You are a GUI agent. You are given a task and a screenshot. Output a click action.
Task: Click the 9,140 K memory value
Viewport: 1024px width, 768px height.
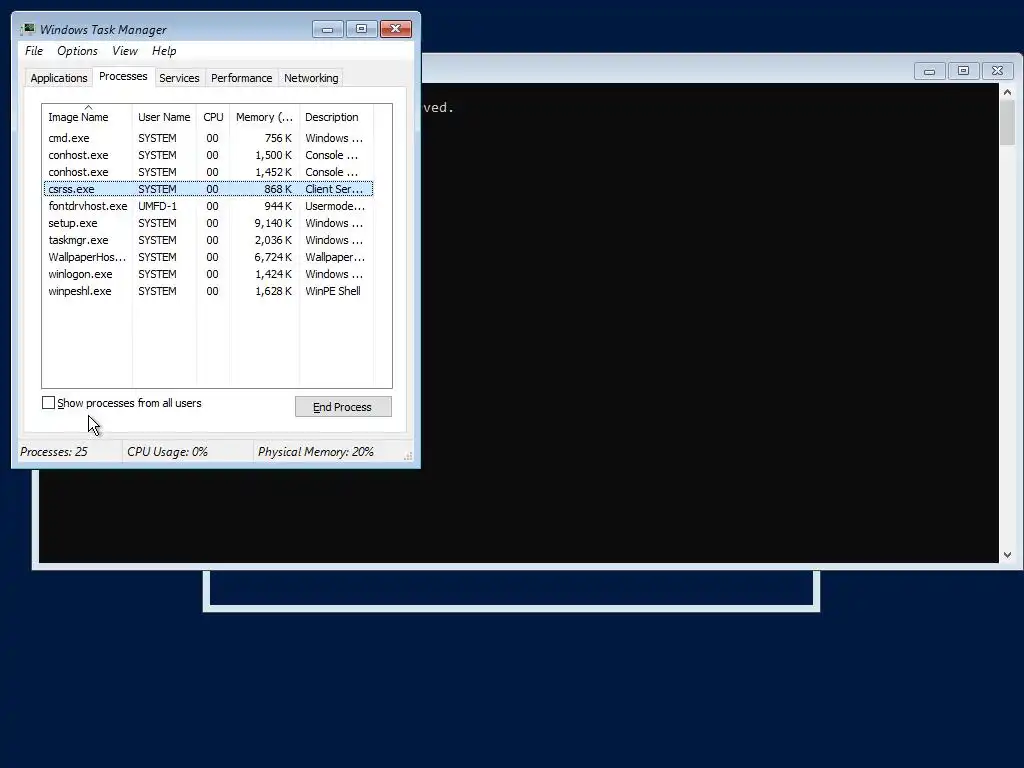tap(273, 223)
